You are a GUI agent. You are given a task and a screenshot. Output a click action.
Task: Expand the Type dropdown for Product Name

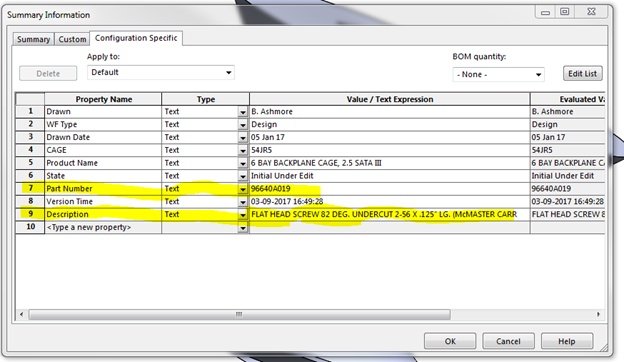243,163
